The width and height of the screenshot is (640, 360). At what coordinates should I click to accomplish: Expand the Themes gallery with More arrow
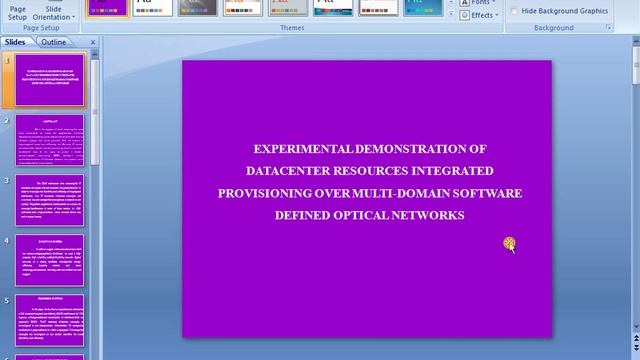[451, 13]
